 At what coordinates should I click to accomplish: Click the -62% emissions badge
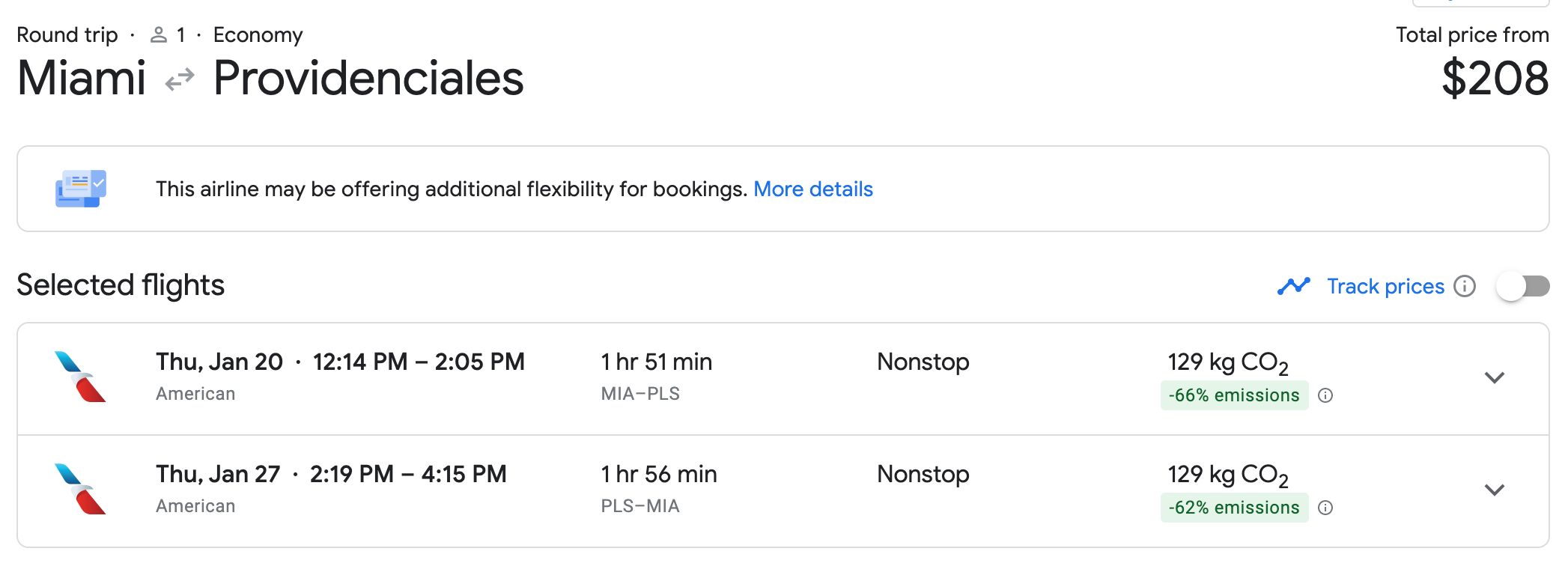(1234, 508)
